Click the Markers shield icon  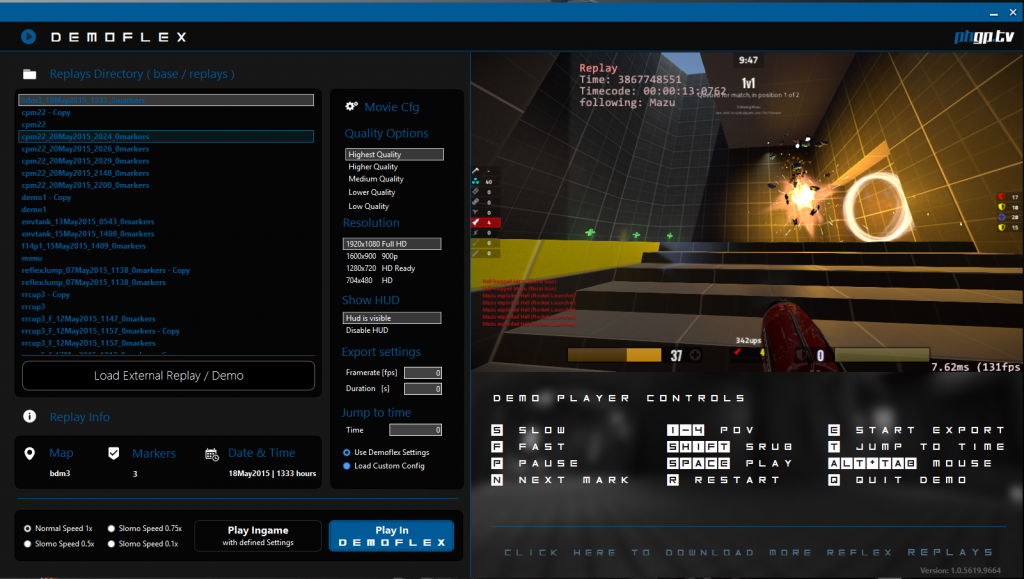click(x=114, y=453)
